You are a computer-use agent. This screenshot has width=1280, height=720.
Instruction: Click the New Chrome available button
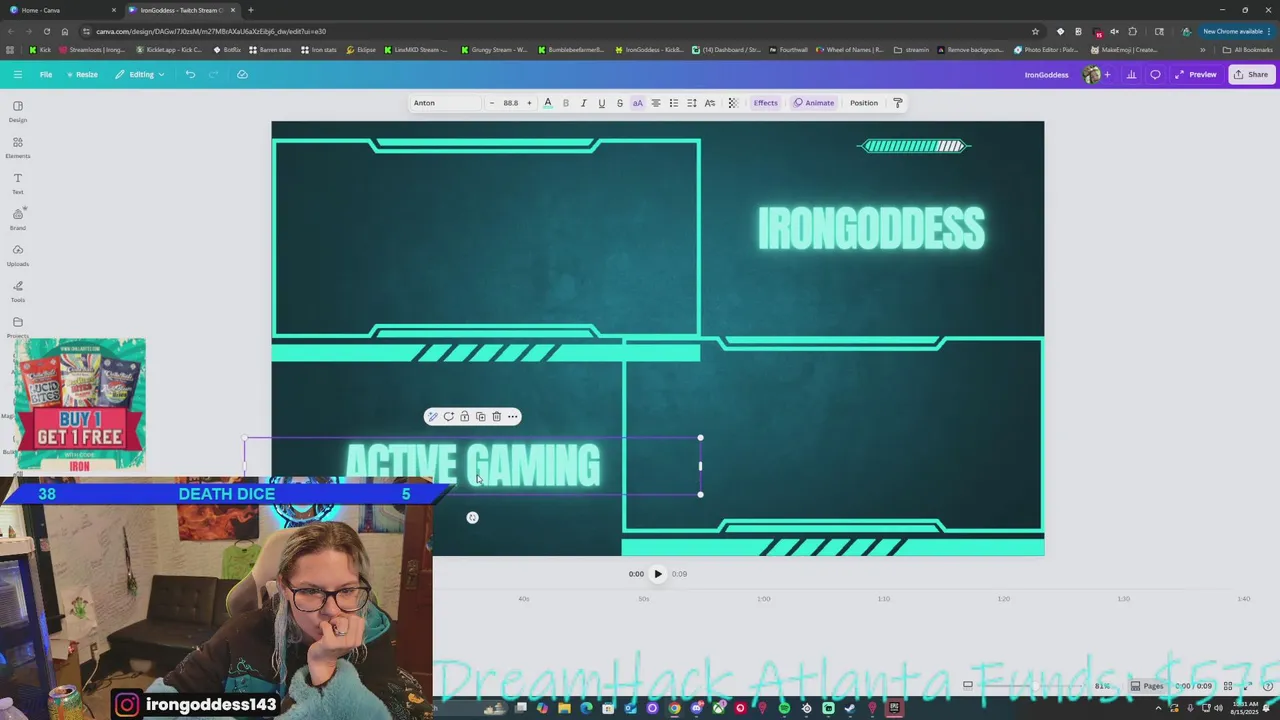click(1236, 31)
